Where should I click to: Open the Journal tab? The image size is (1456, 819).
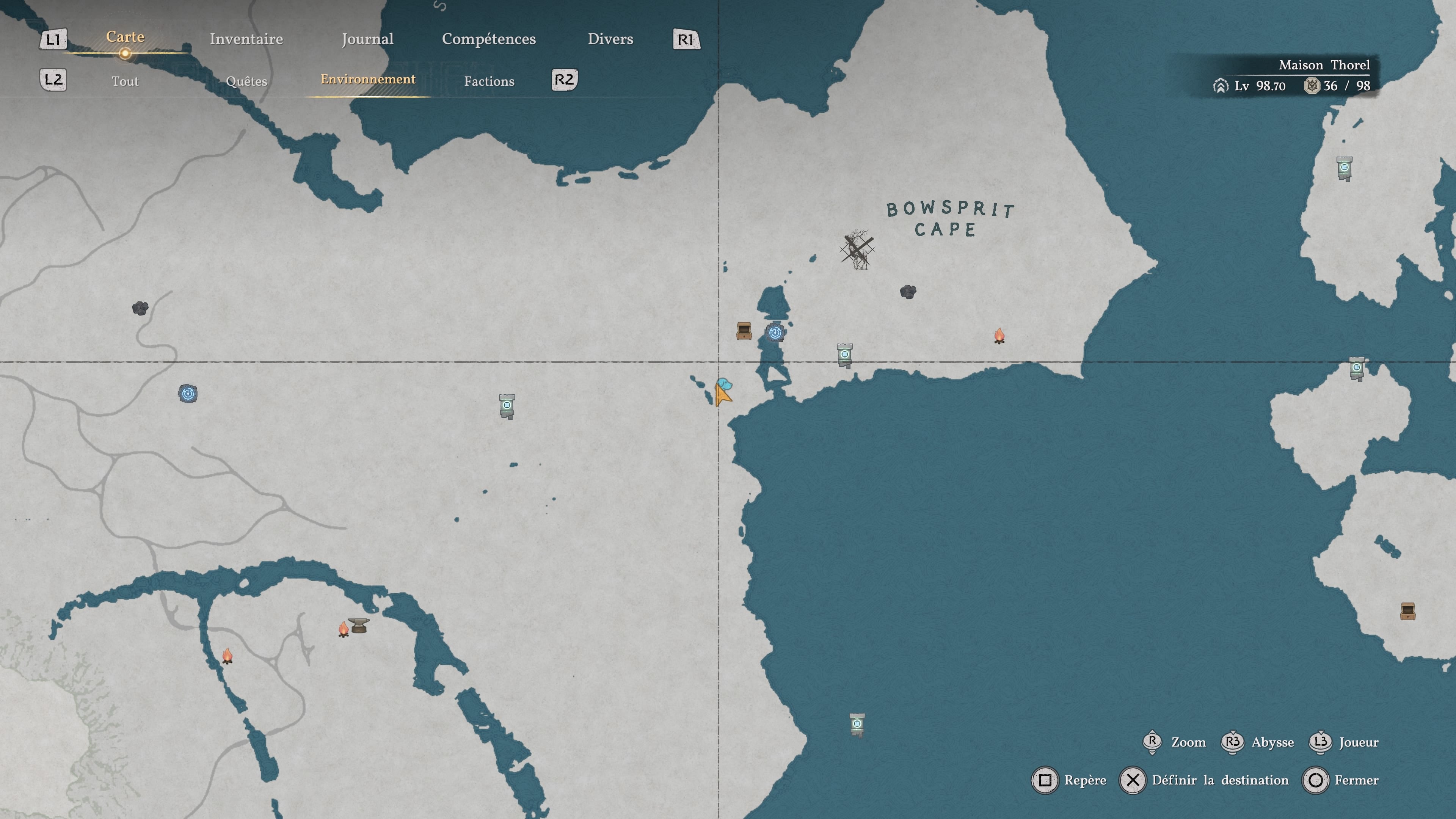coord(367,39)
